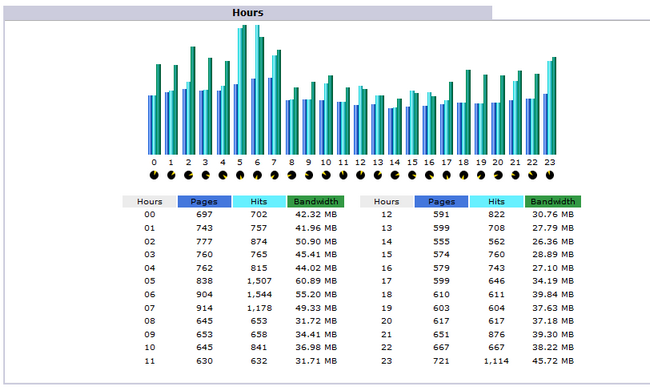Click the 838 pages value

(204, 281)
